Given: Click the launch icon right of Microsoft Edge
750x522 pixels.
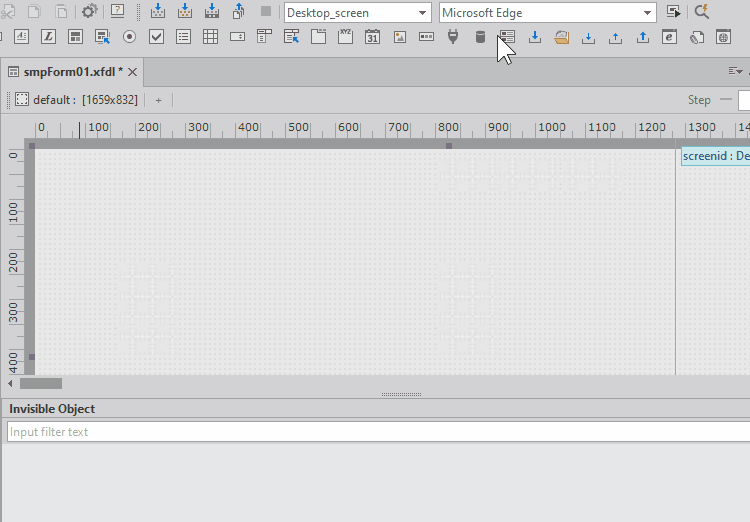Looking at the screenshot, I should pyautogui.click(x=673, y=12).
